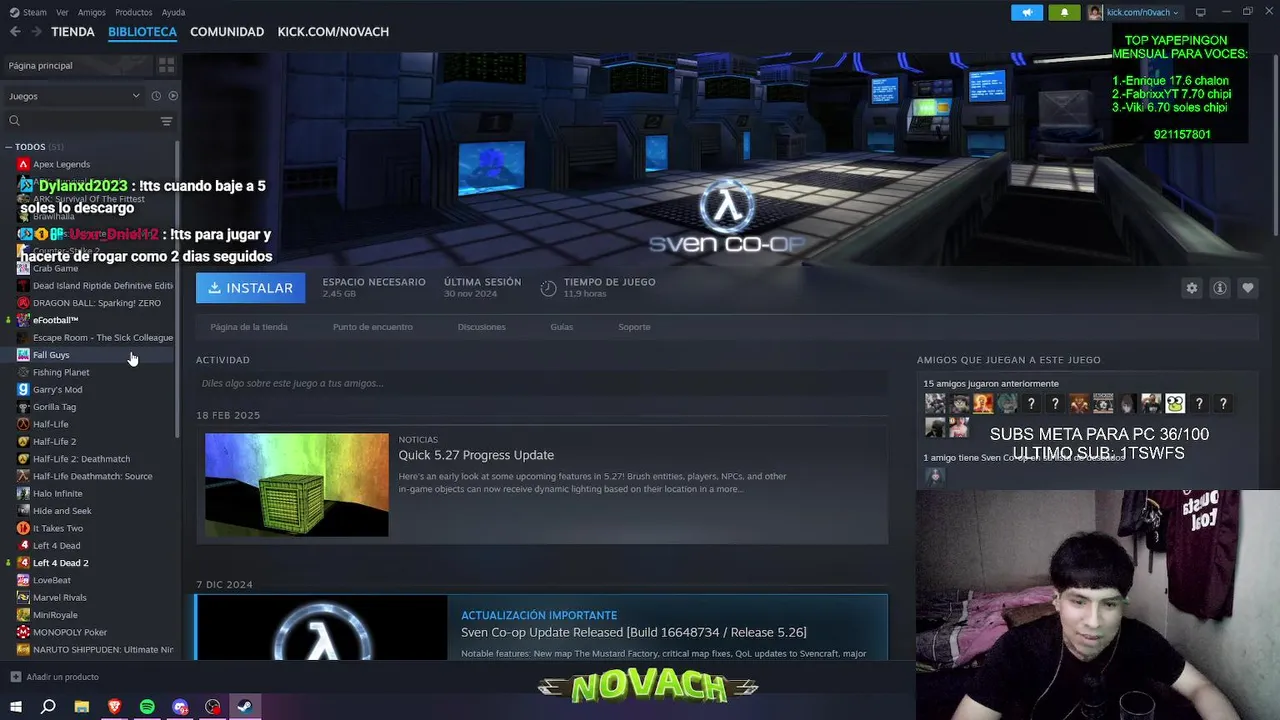Viewport: 1280px width, 720px height.
Task: Select MONOPOLY Poker in game list
Action: 70,632
